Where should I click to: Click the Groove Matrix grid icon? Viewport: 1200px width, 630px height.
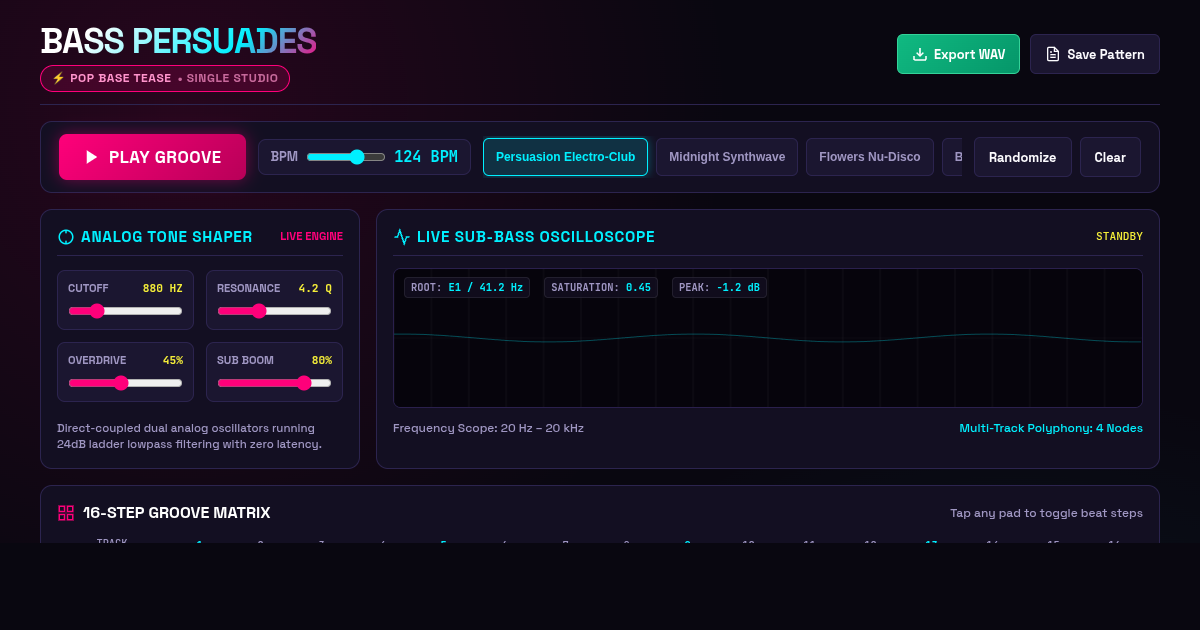coord(66,513)
